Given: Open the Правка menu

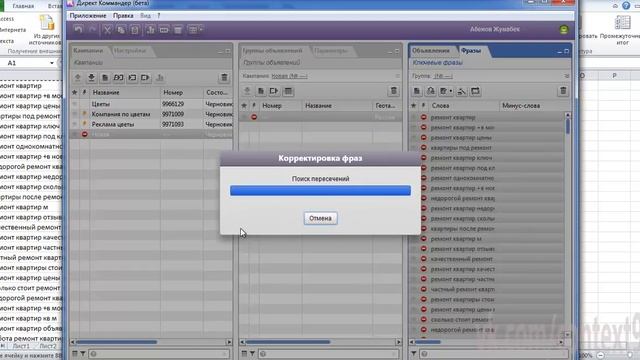Looking at the screenshot, I should tap(123, 16).
